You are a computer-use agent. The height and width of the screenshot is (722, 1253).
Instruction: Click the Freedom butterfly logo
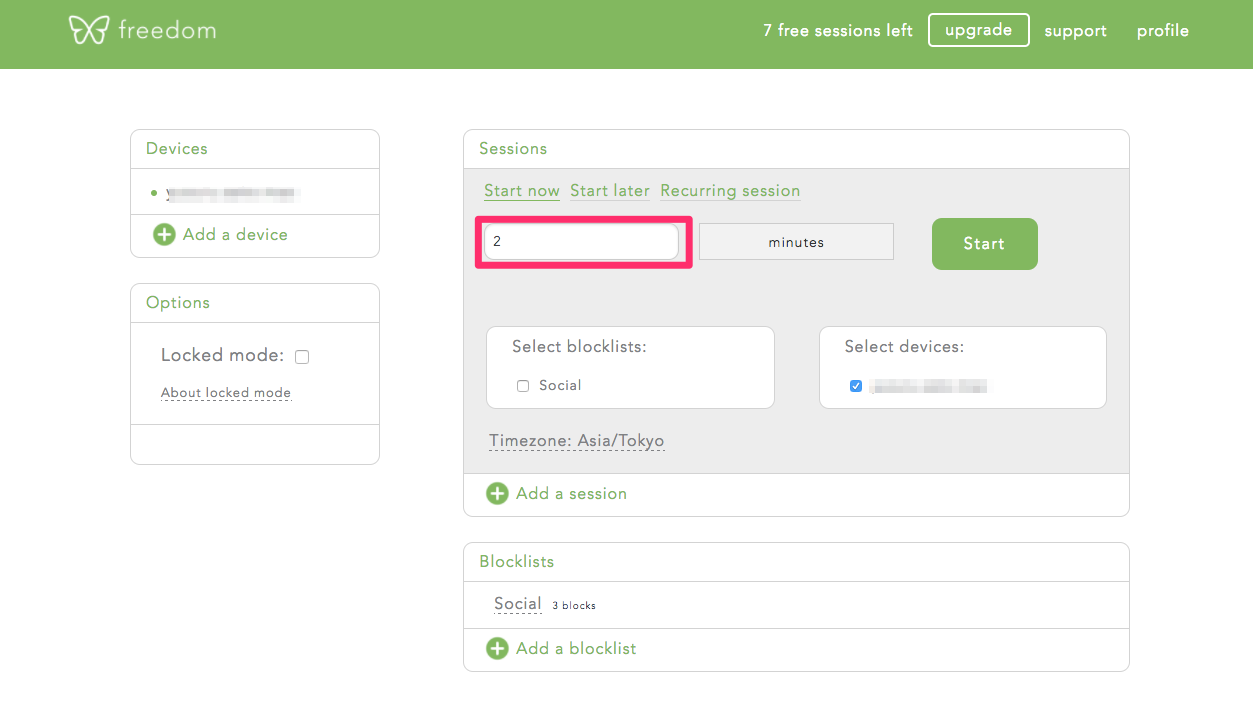coord(88,30)
